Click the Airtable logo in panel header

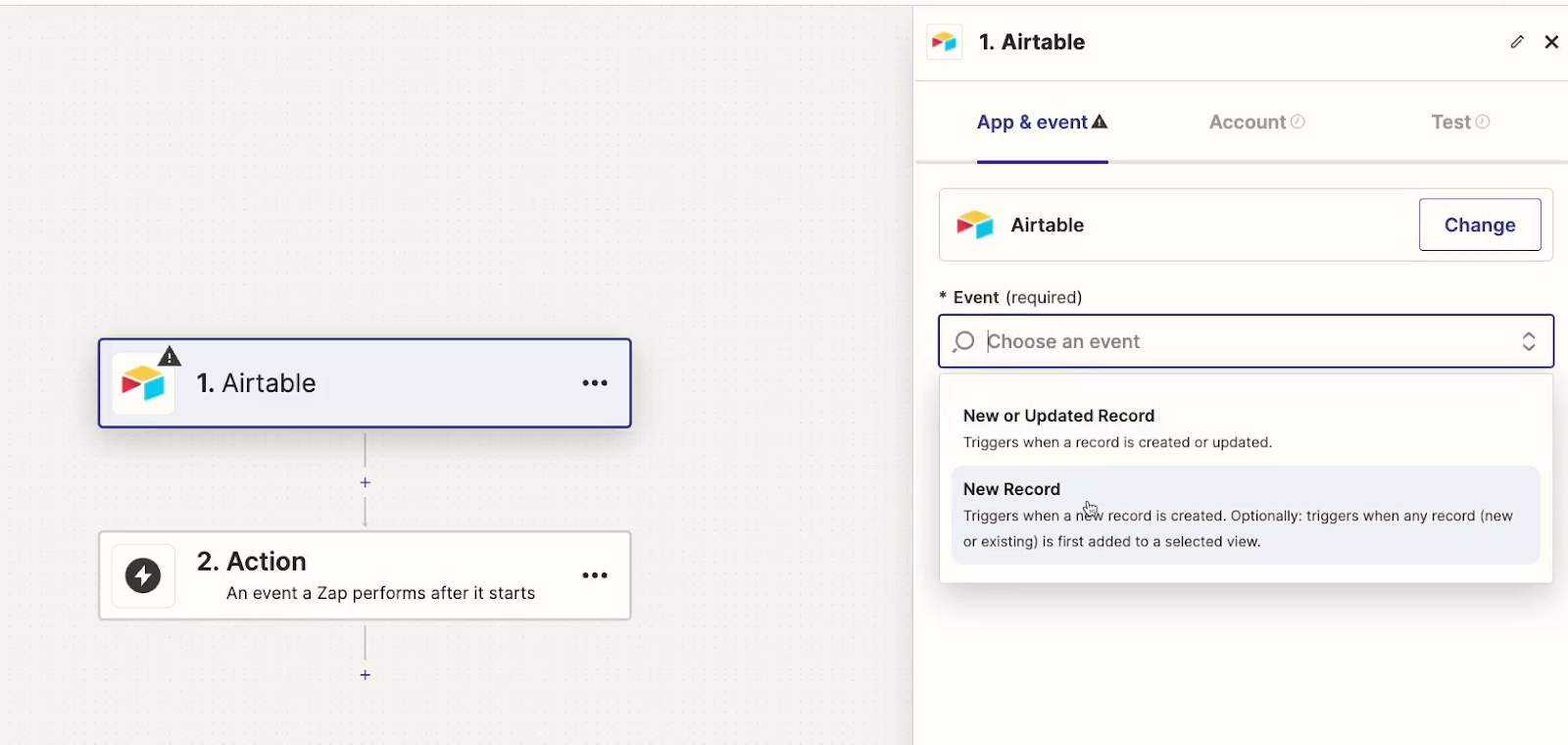945,42
